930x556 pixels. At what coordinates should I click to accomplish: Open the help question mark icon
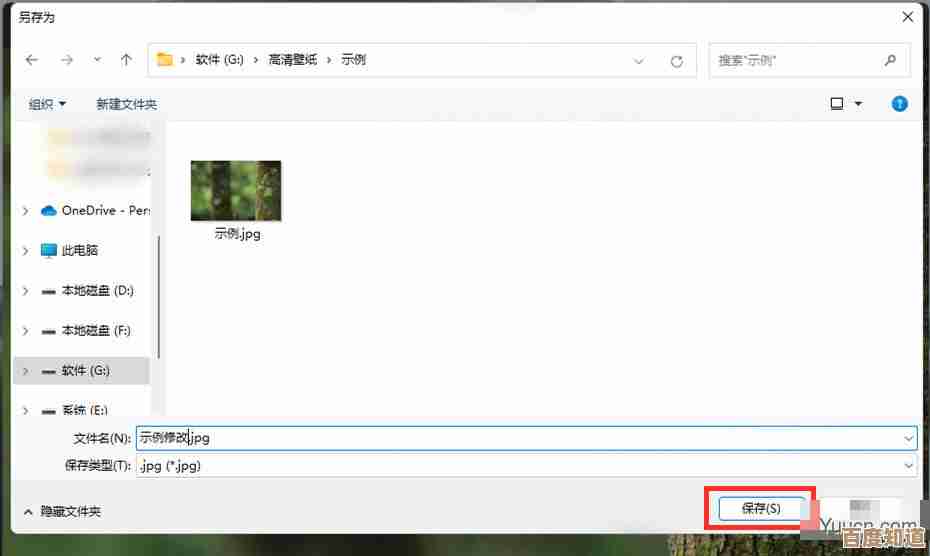tap(899, 104)
